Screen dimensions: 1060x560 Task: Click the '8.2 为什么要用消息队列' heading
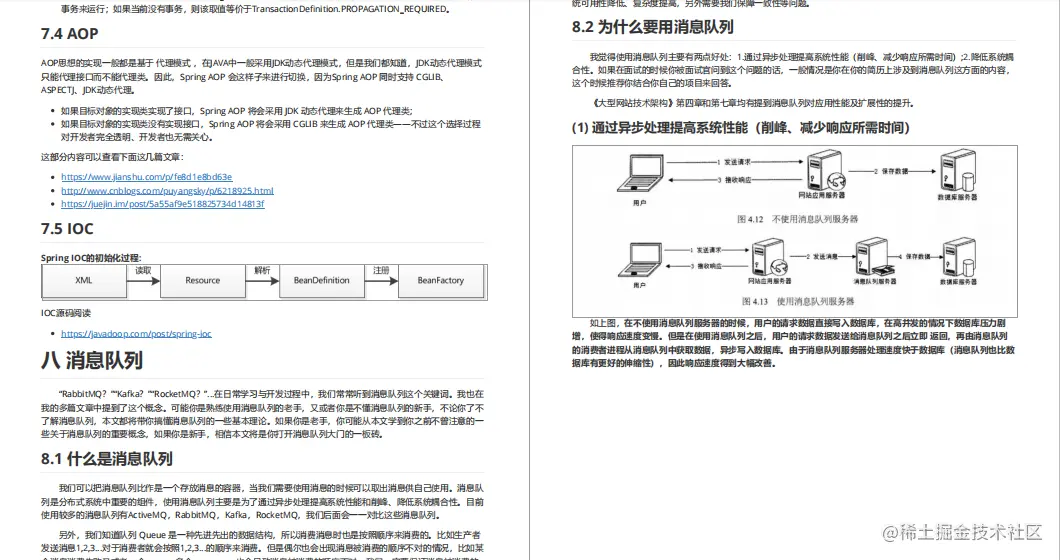652,27
